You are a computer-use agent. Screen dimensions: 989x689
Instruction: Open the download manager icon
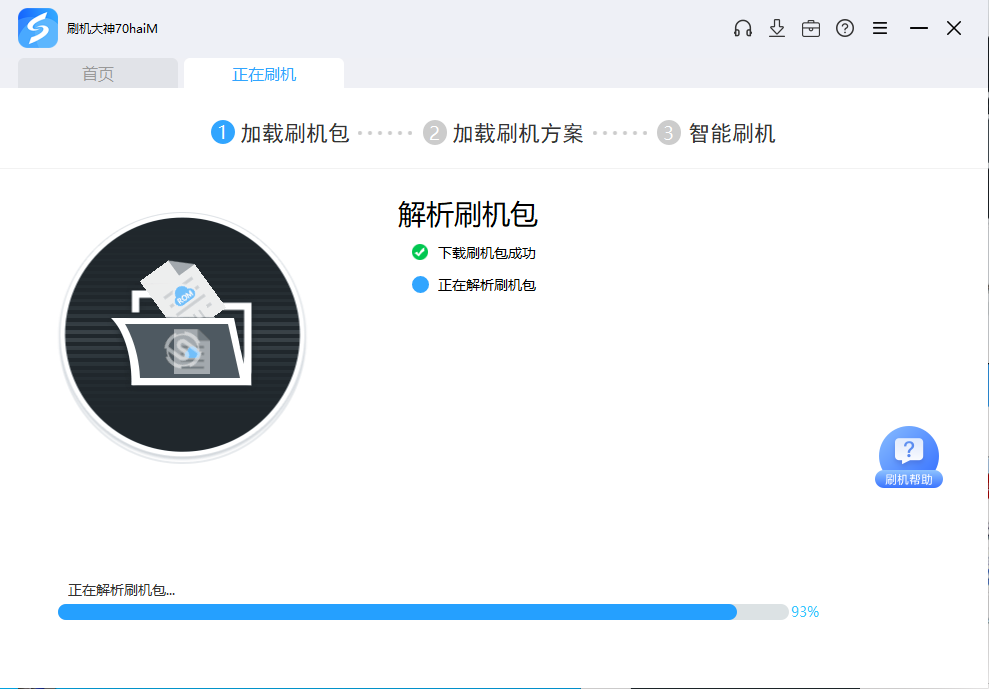tap(777, 29)
